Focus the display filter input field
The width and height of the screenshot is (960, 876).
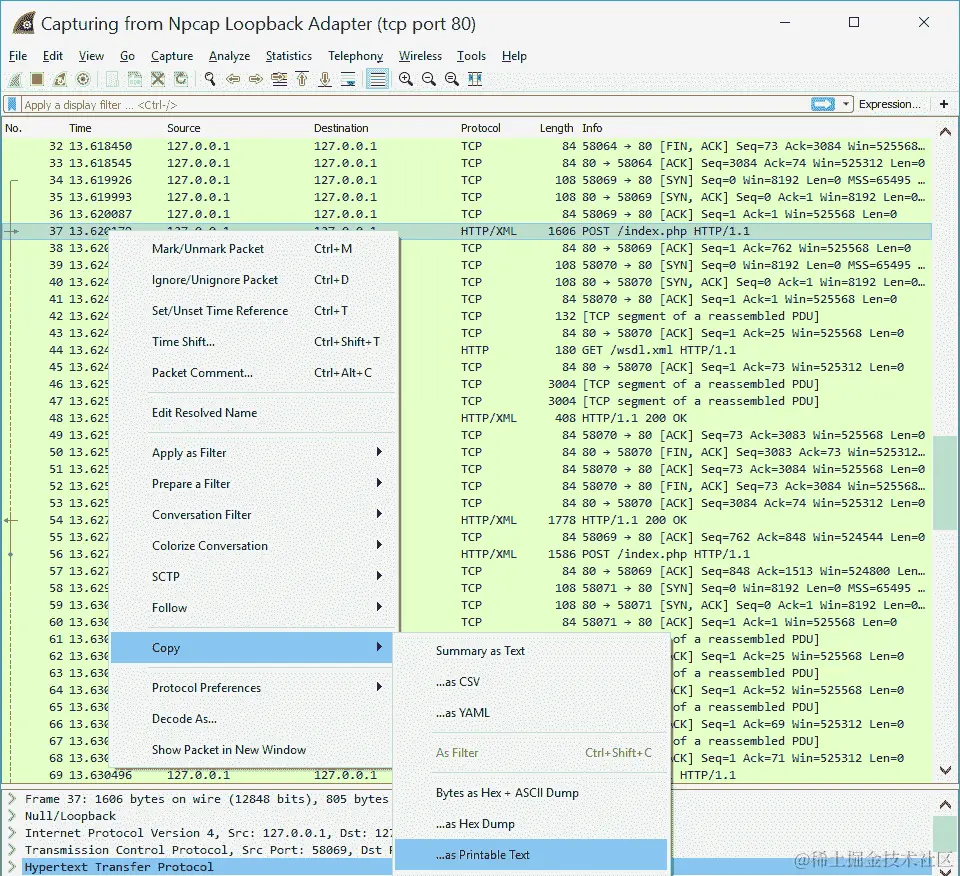(x=416, y=105)
